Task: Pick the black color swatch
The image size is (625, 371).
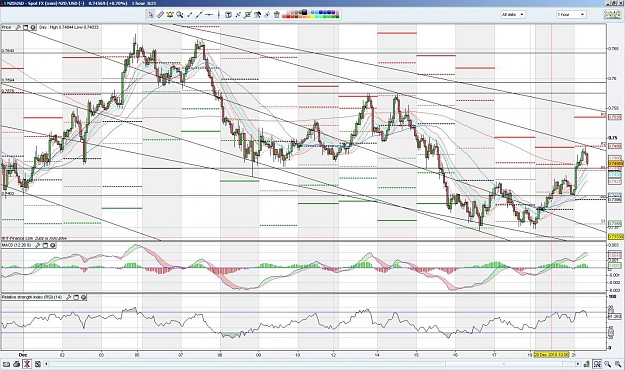Action: pos(304,12)
